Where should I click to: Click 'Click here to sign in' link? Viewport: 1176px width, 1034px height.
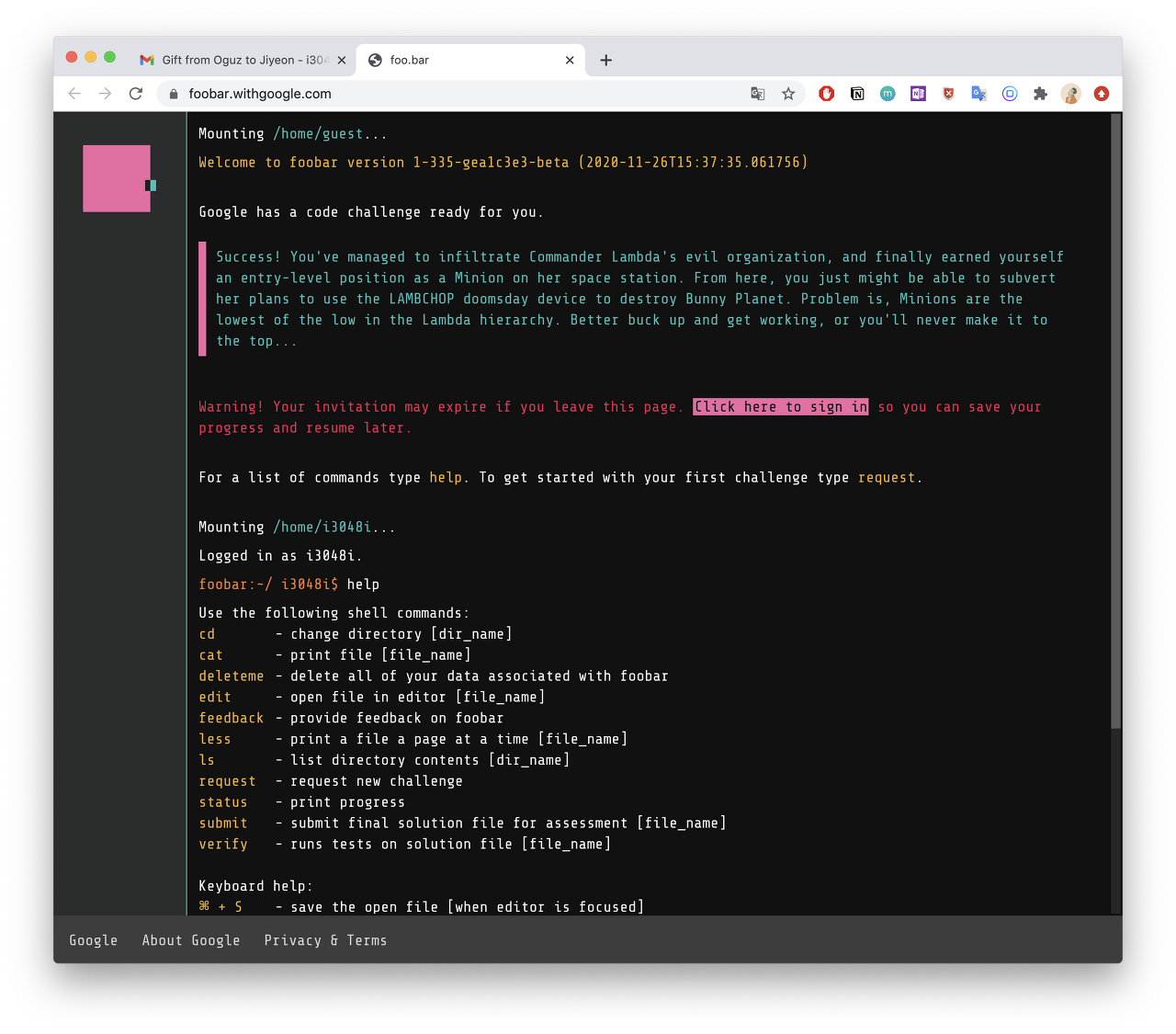pyautogui.click(x=781, y=407)
